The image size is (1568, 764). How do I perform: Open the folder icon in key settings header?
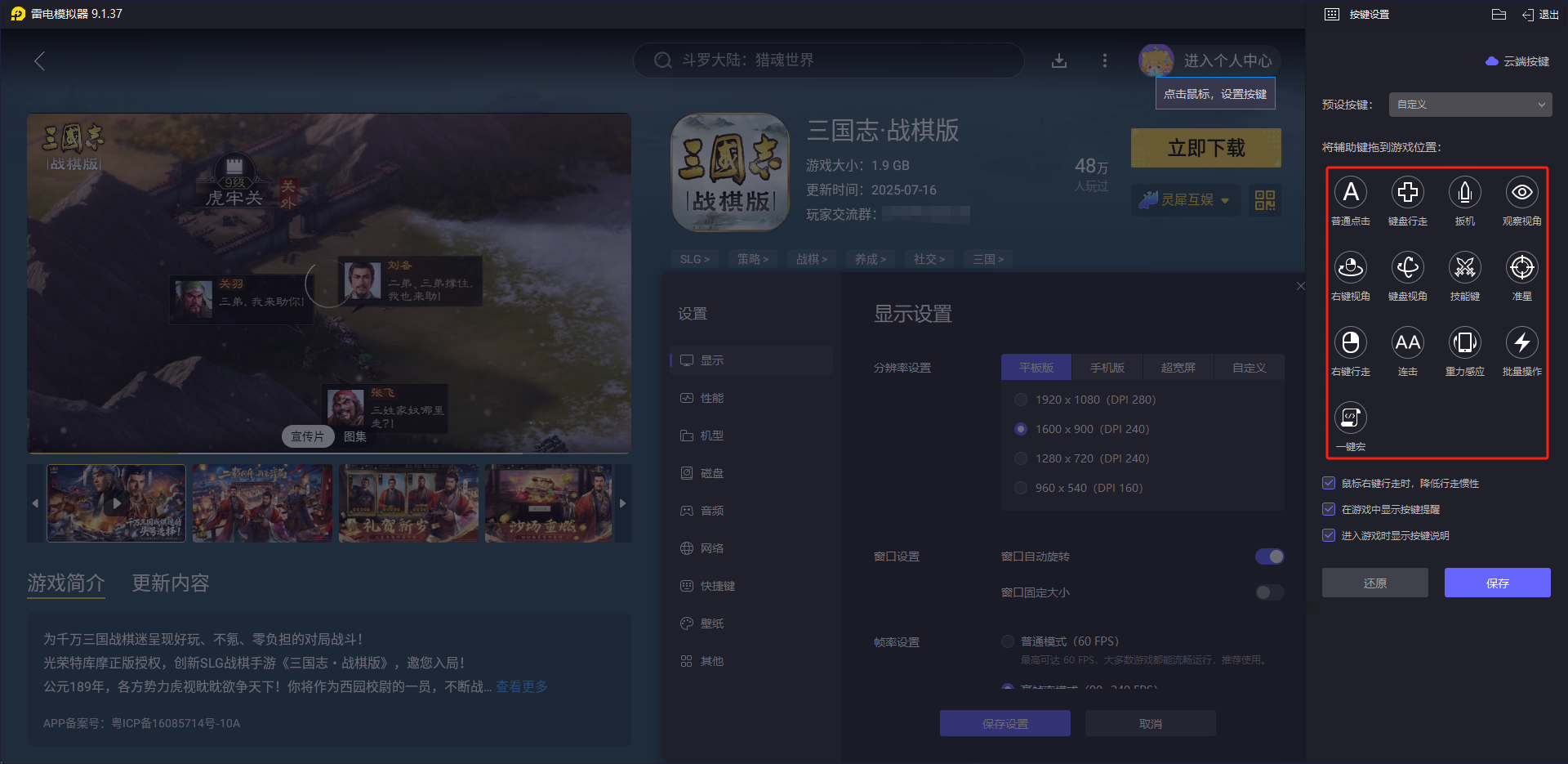click(1499, 14)
